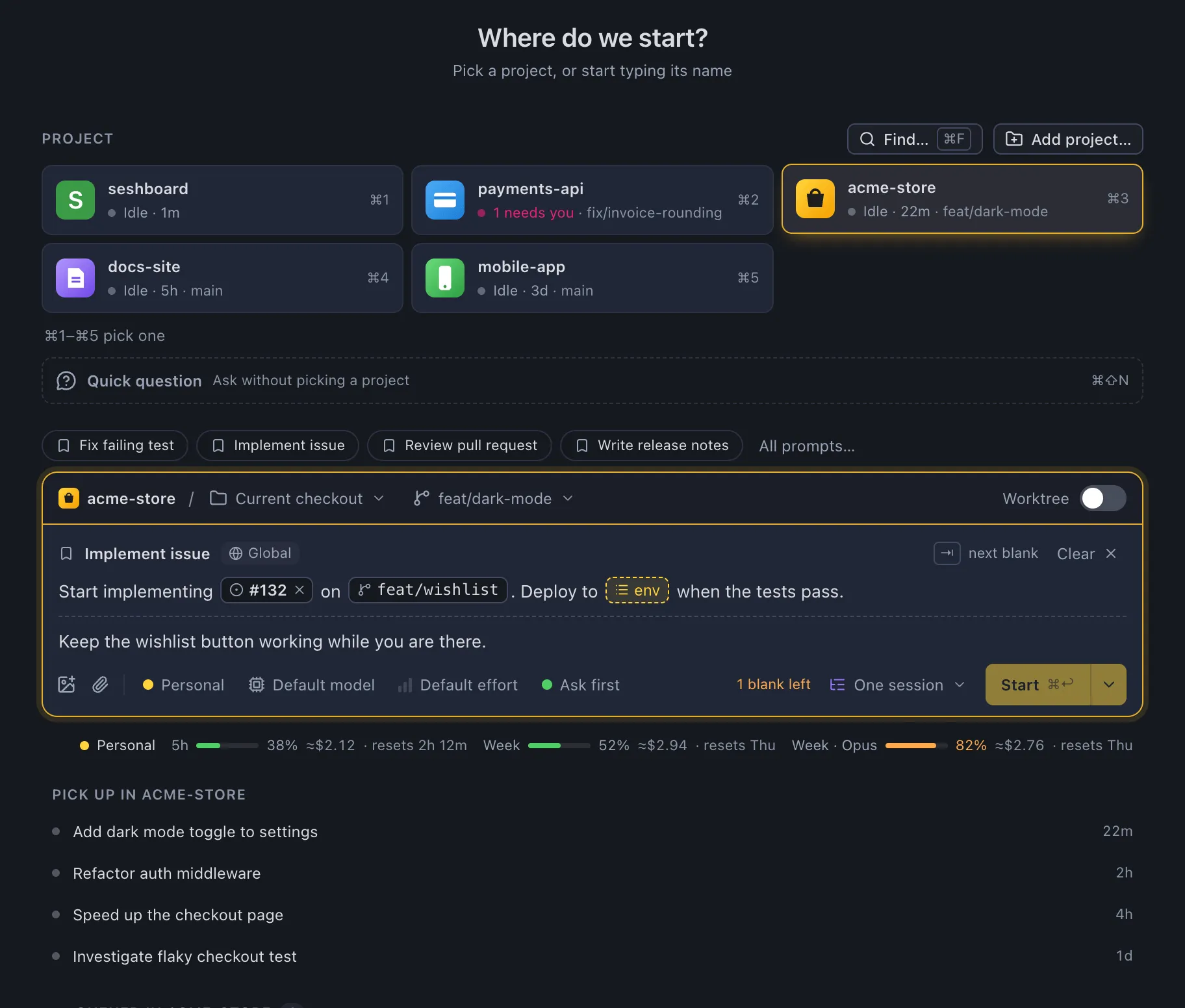Choose the Write release notes prompt
Image resolution: width=1185 pixels, height=1008 pixels.
click(x=652, y=446)
